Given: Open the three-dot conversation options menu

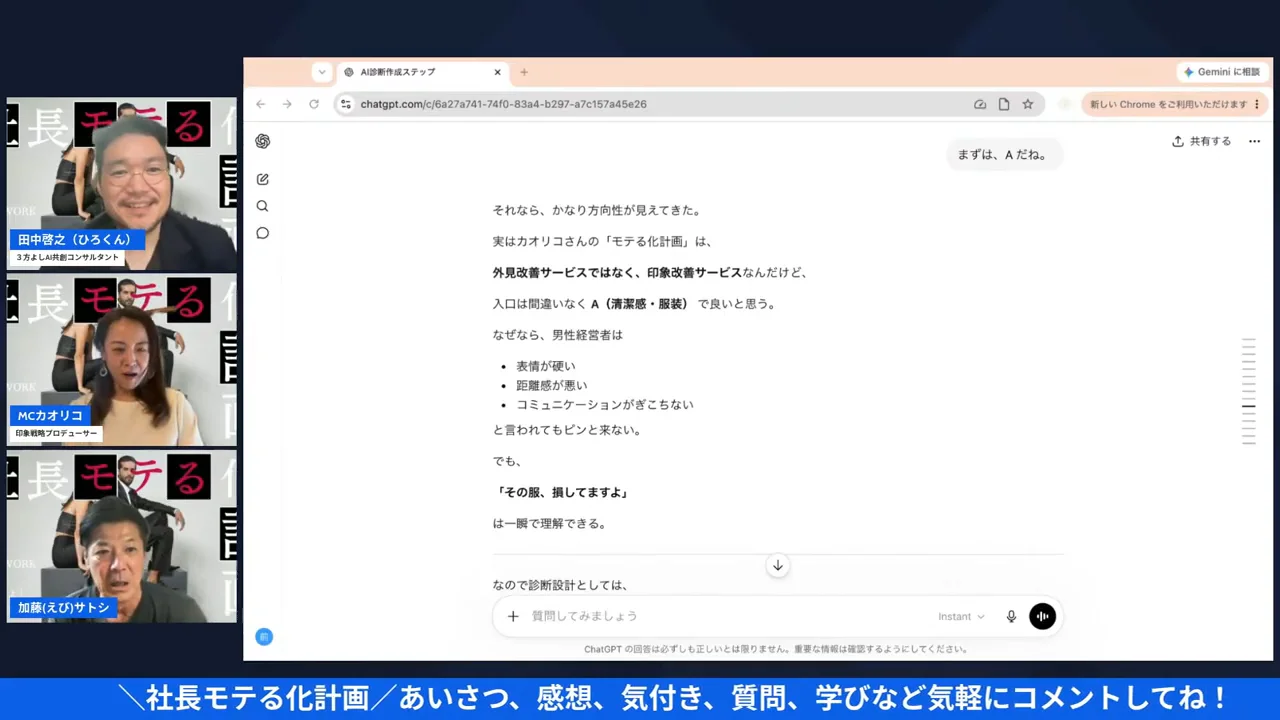Looking at the screenshot, I should coord(1254,141).
